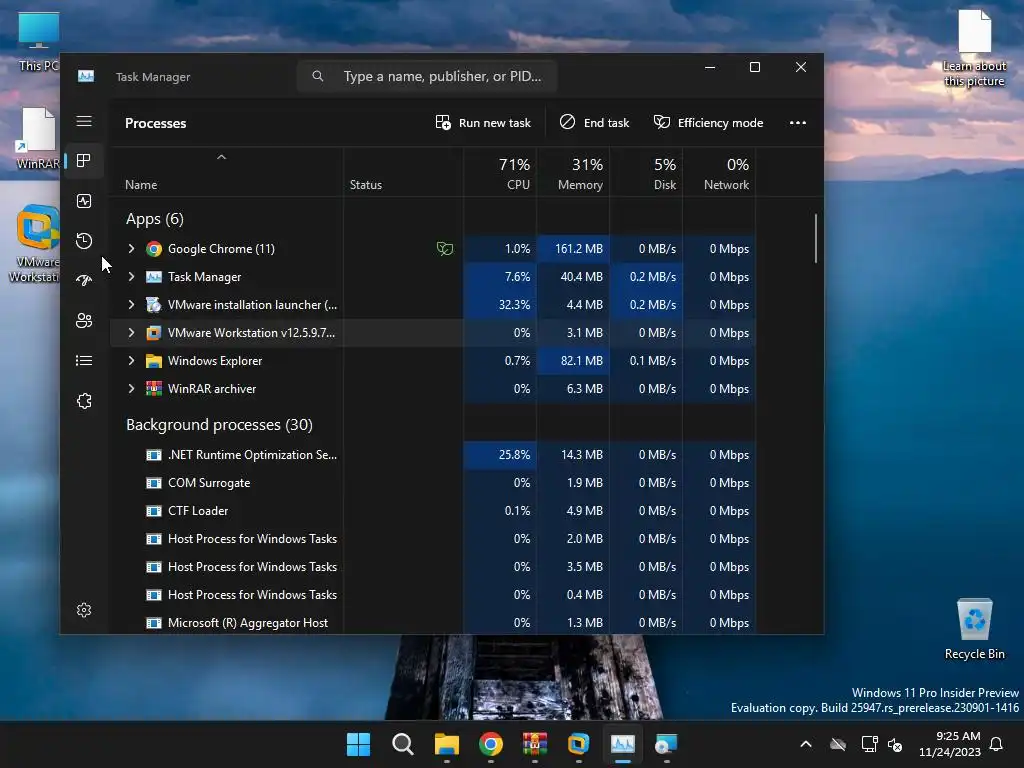
Task: Open the notification bell in system tray
Action: pos(996,744)
